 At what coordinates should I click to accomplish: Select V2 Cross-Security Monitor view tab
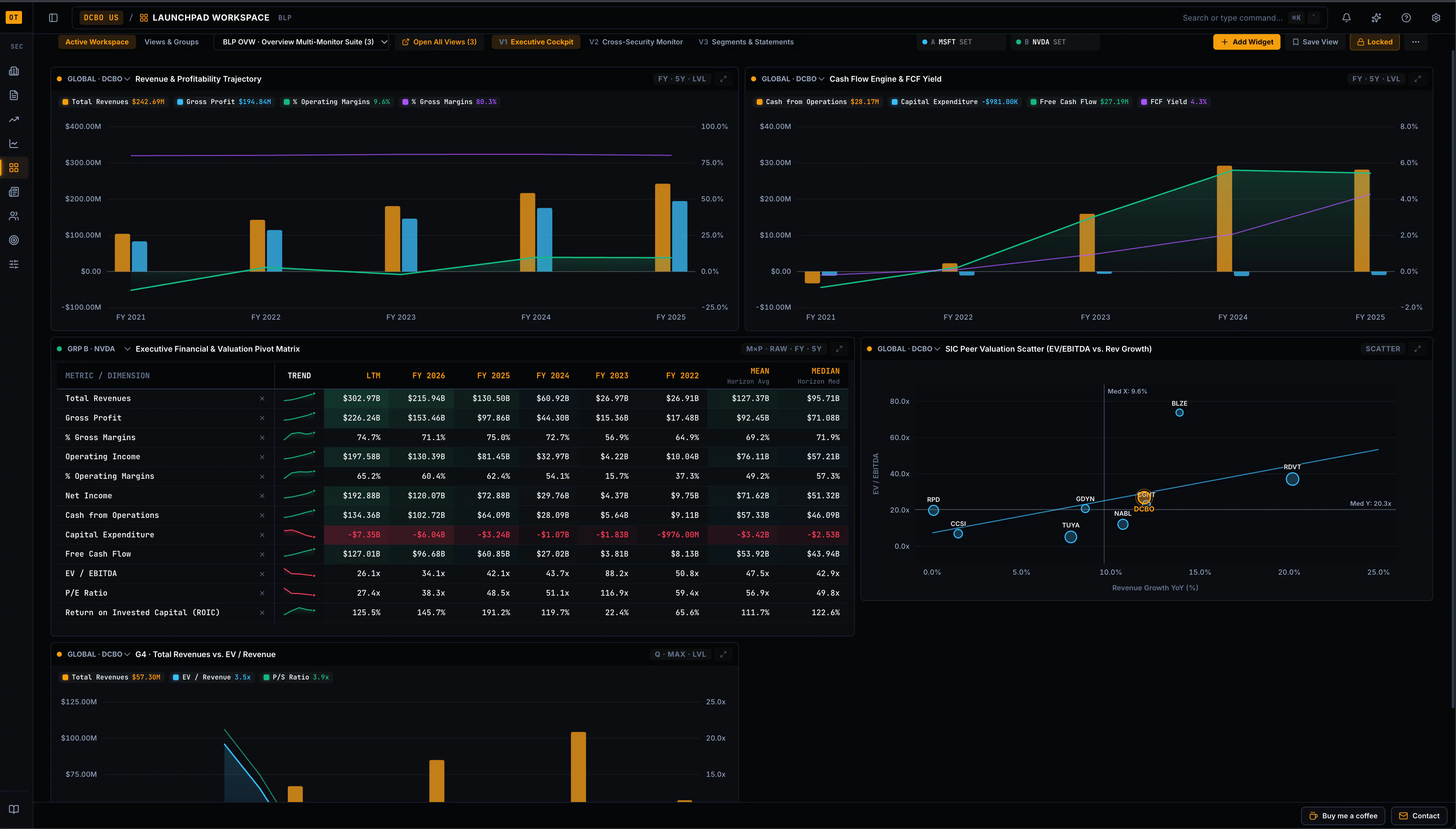pos(636,42)
